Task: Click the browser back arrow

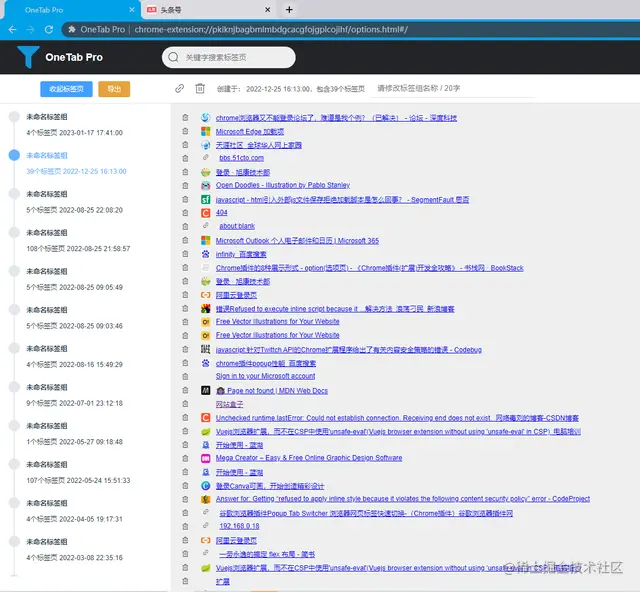Action: (x=12, y=29)
